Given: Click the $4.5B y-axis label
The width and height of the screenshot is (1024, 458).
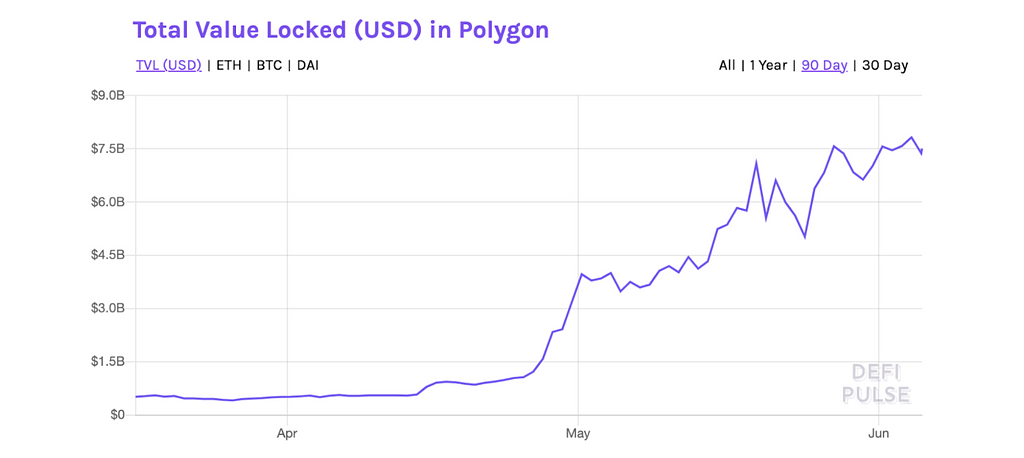Looking at the screenshot, I should point(107,255).
